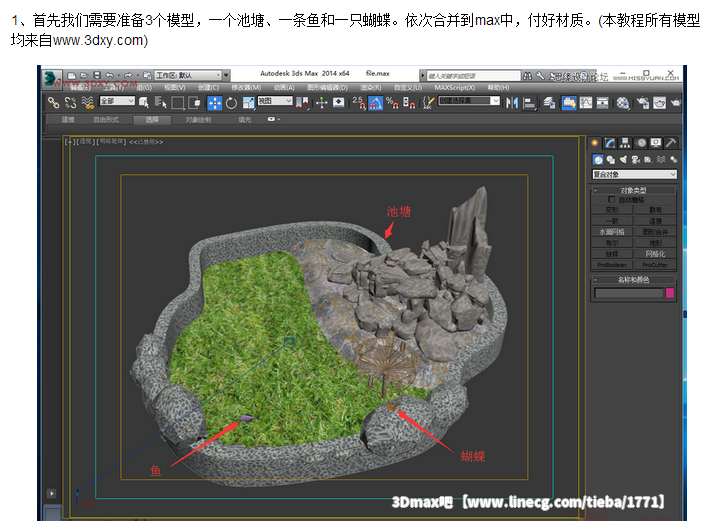Activate the Select and Rotate tool
Image resolution: width=704 pixels, height=521 pixels.
pyautogui.click(x=231, y=103)
